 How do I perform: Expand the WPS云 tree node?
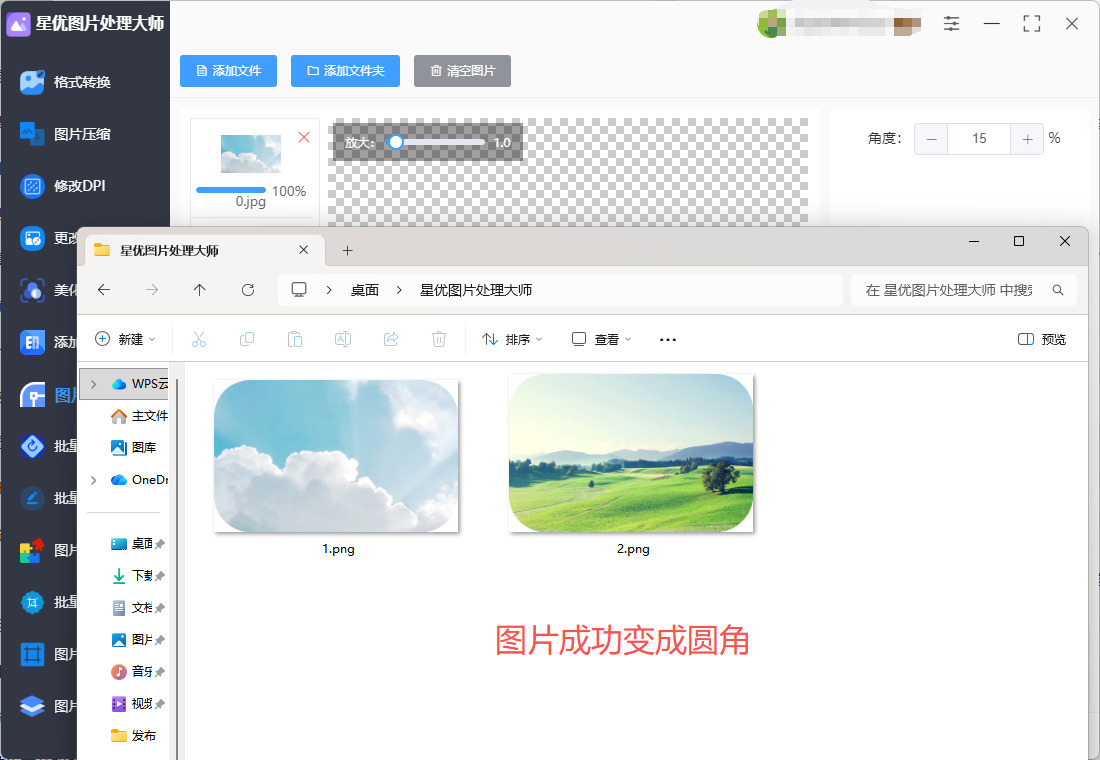click(93, 384)
